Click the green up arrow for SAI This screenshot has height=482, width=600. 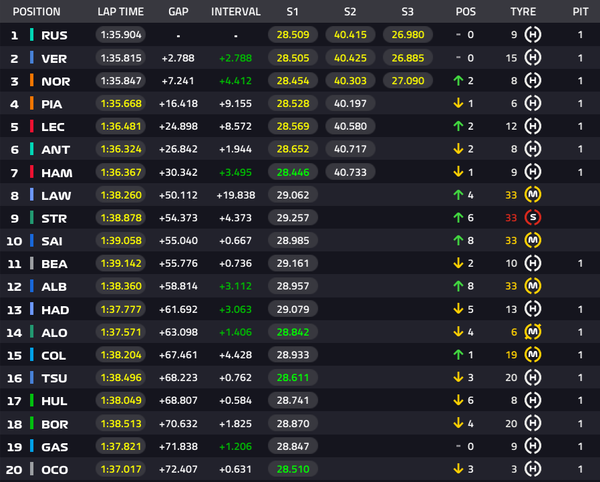click(458, 240)
